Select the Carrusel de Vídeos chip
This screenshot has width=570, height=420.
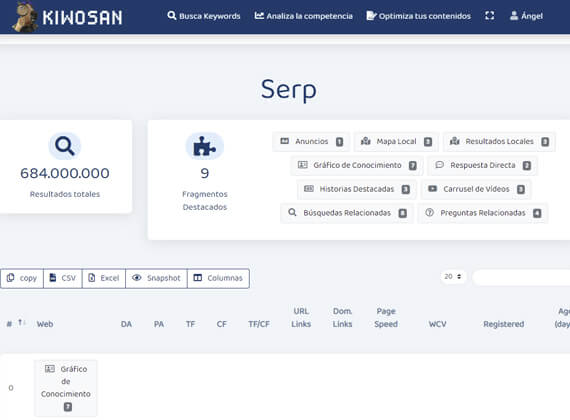[x=476, y=189]
